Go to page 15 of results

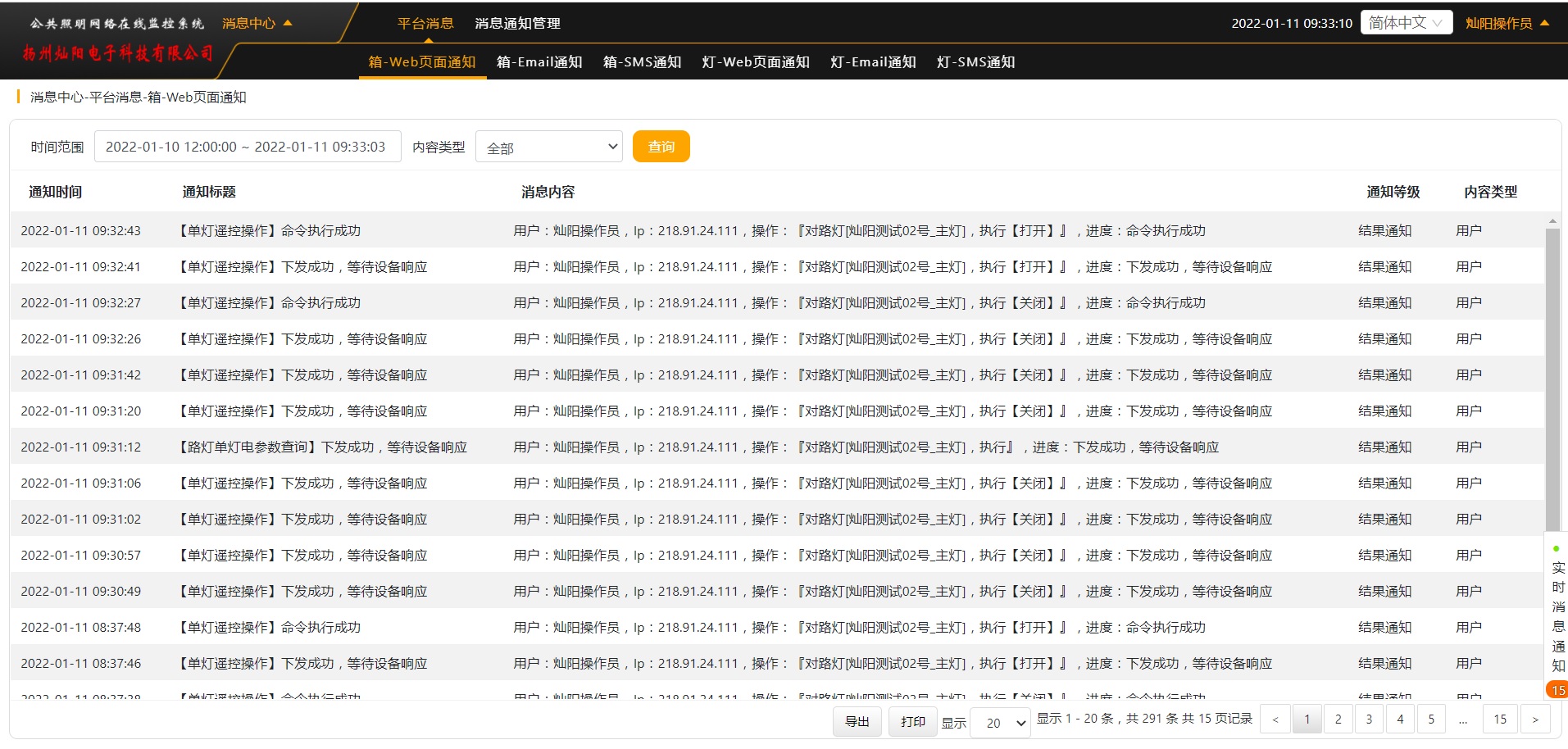point(1499,719)
